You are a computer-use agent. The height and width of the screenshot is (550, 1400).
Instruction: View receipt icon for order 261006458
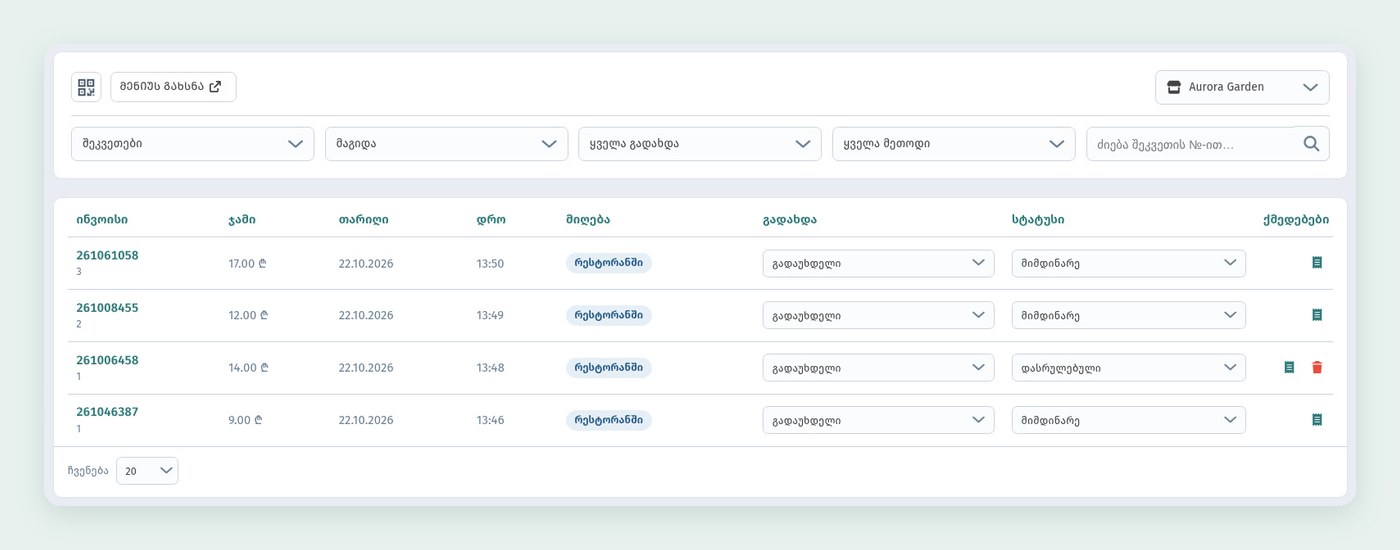(1289, 367)
